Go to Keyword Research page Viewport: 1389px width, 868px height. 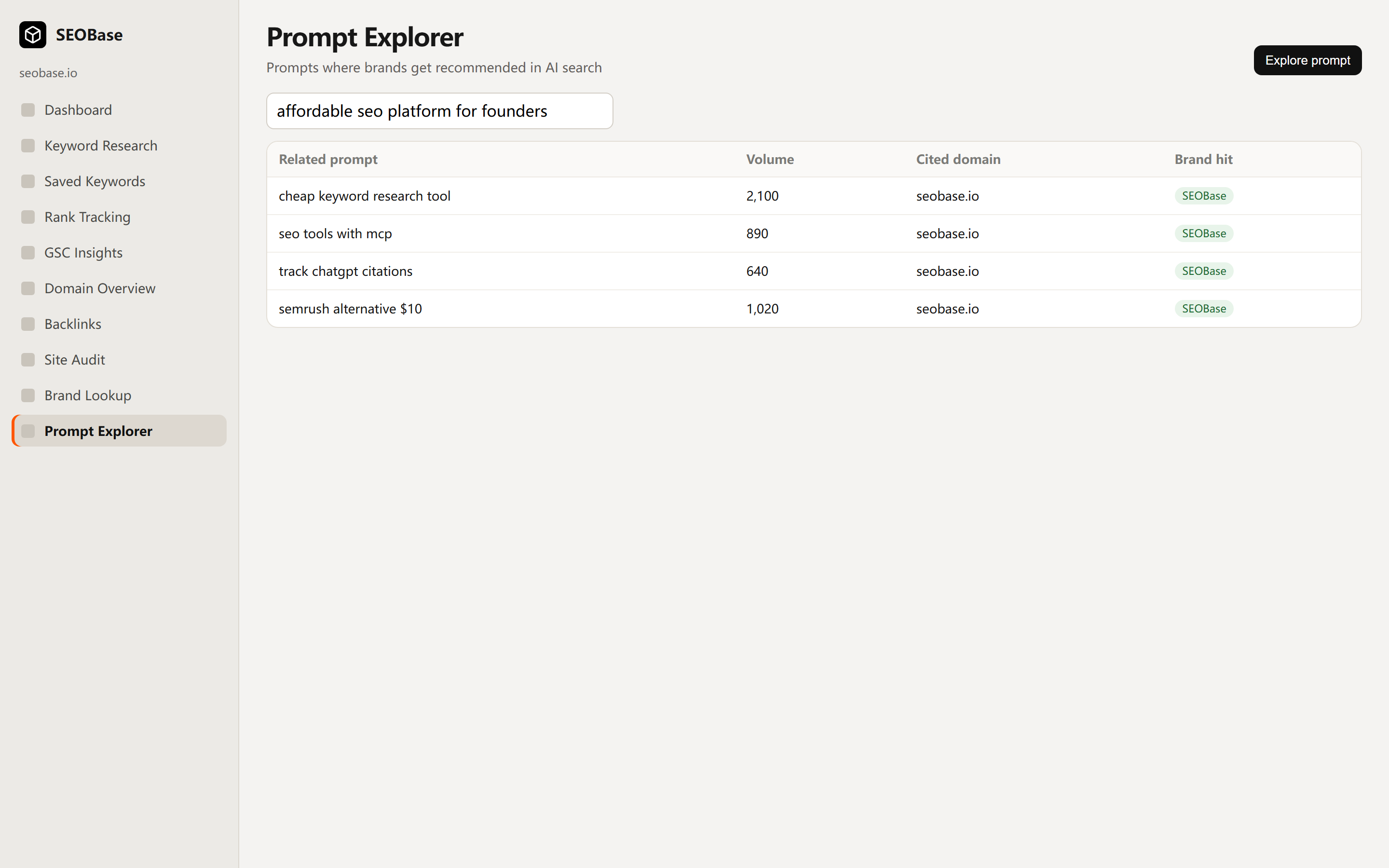click(119, 145)
